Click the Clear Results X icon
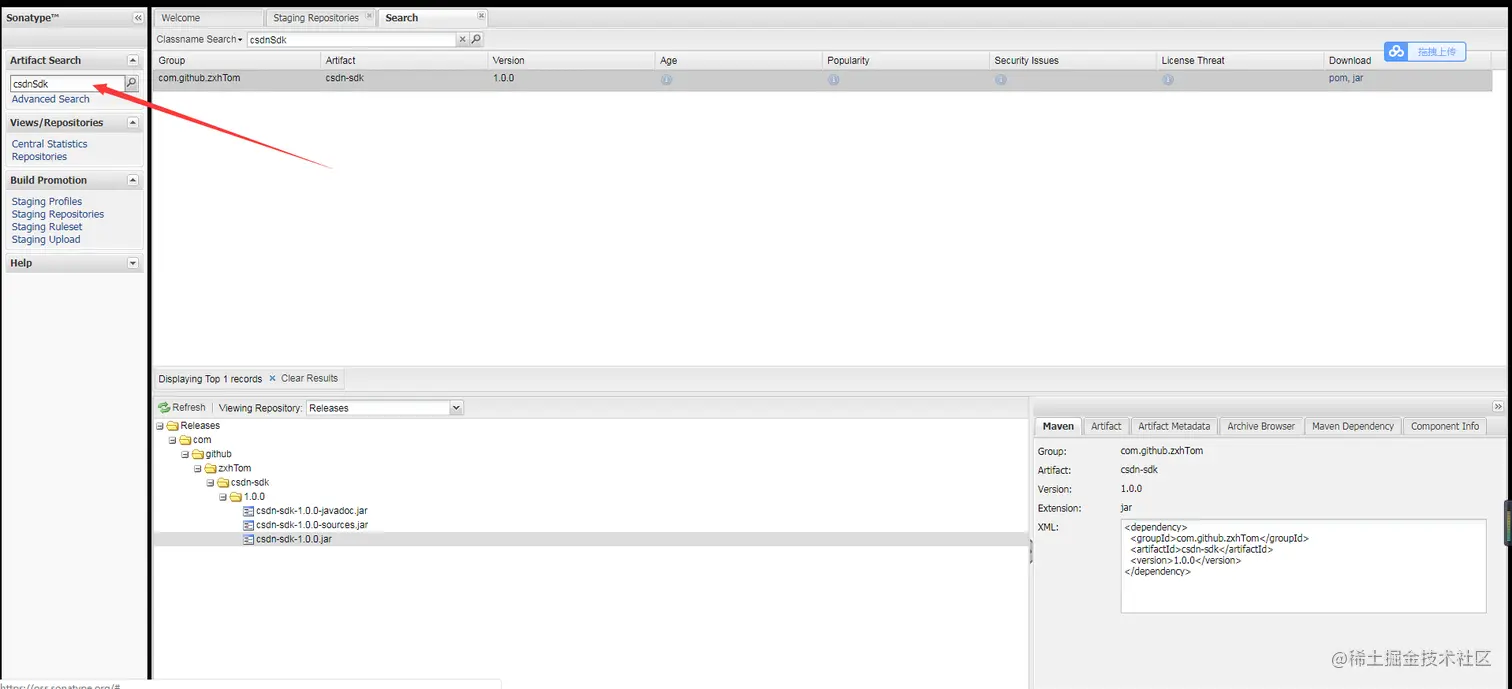This screenshot has height=689, width=1512. click(273, 379)
